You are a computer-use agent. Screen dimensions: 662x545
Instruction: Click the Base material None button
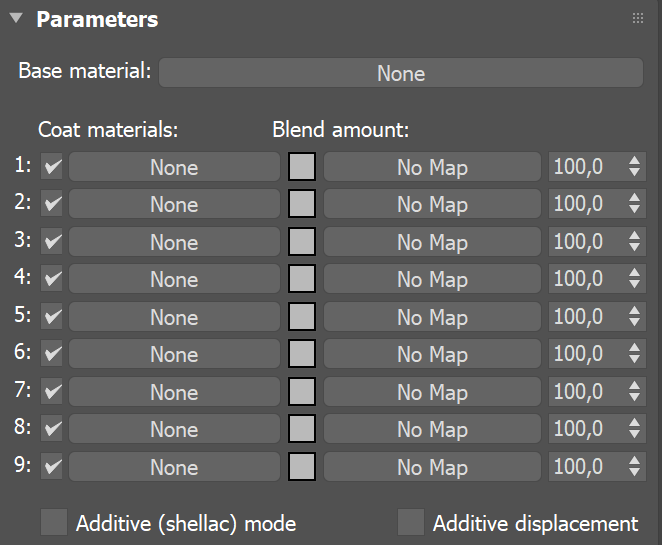tap(400, 73)
